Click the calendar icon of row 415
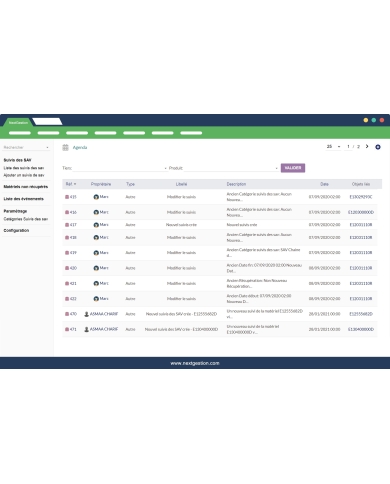The height and width of the screenshot is (484, 390). tap(67, 197)
